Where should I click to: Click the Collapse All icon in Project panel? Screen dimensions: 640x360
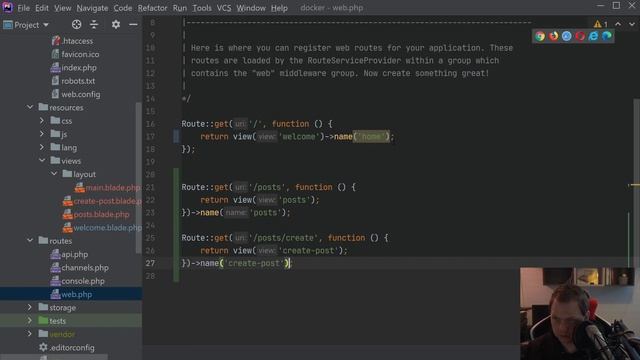94,24
